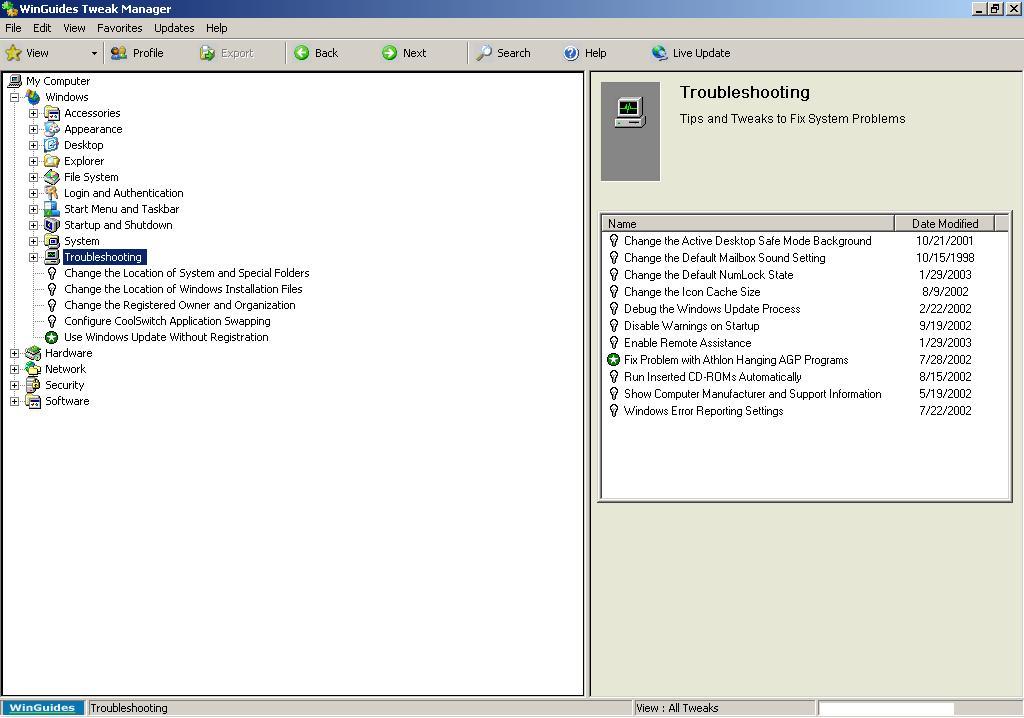1024x718 pixels.
Task: Click the Login and Authentication keys icon
Action: click(52, 193)
